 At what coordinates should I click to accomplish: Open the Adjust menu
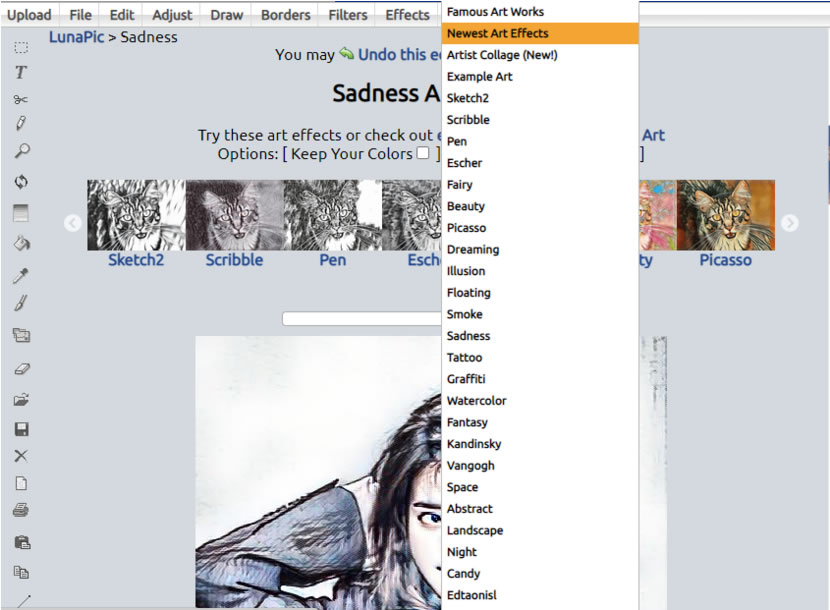click(172, 15)
